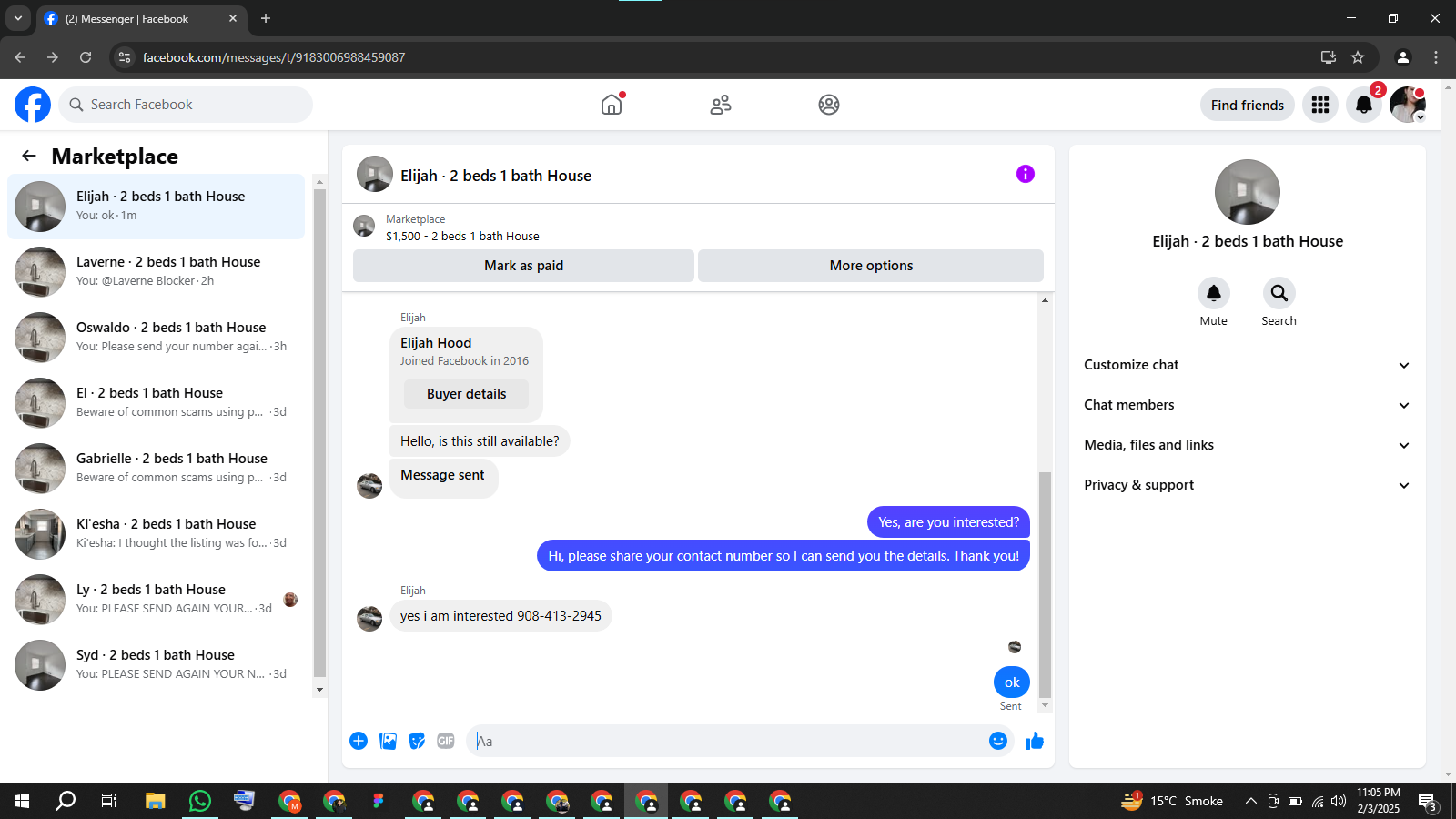Mute this conversation with bell icon
The width and height of the screenshot is (1456, 819).
click(1214, 293)
